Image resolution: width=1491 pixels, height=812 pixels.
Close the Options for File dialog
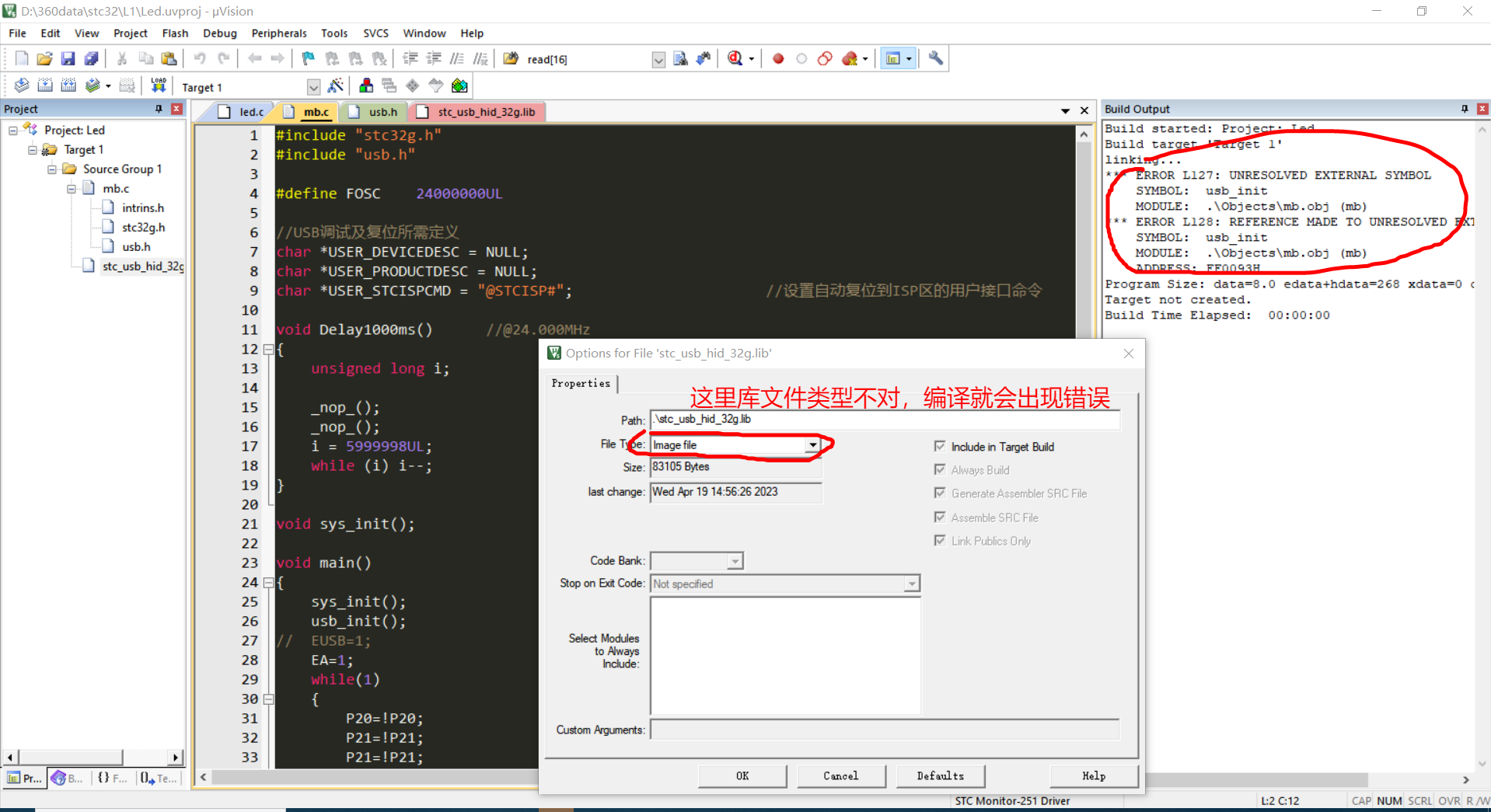(x=1129, y=354)
